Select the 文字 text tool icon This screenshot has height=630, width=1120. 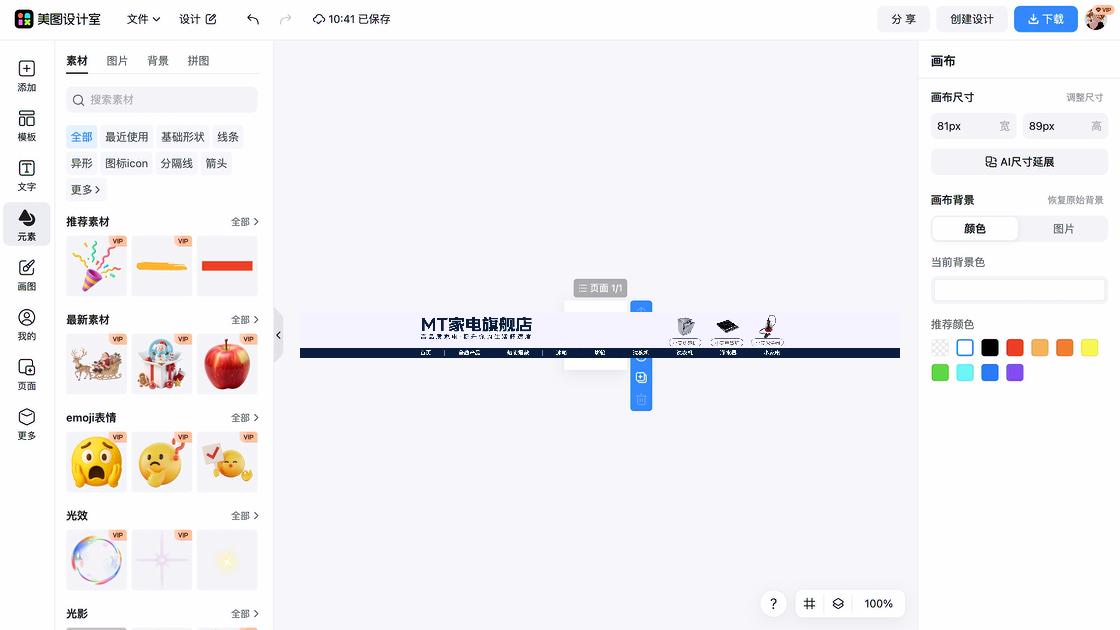click(25, 173)
